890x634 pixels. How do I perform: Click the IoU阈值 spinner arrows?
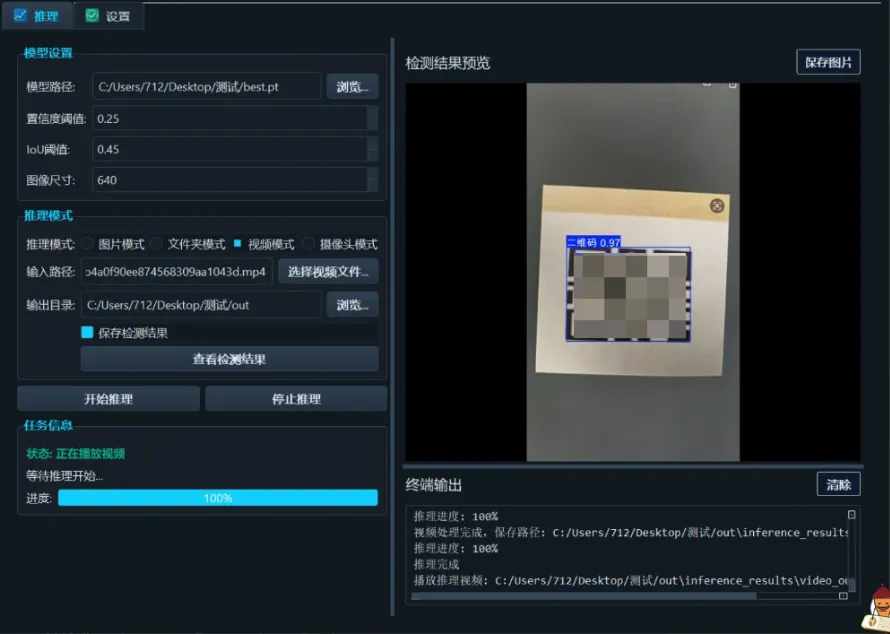point(373,149)
